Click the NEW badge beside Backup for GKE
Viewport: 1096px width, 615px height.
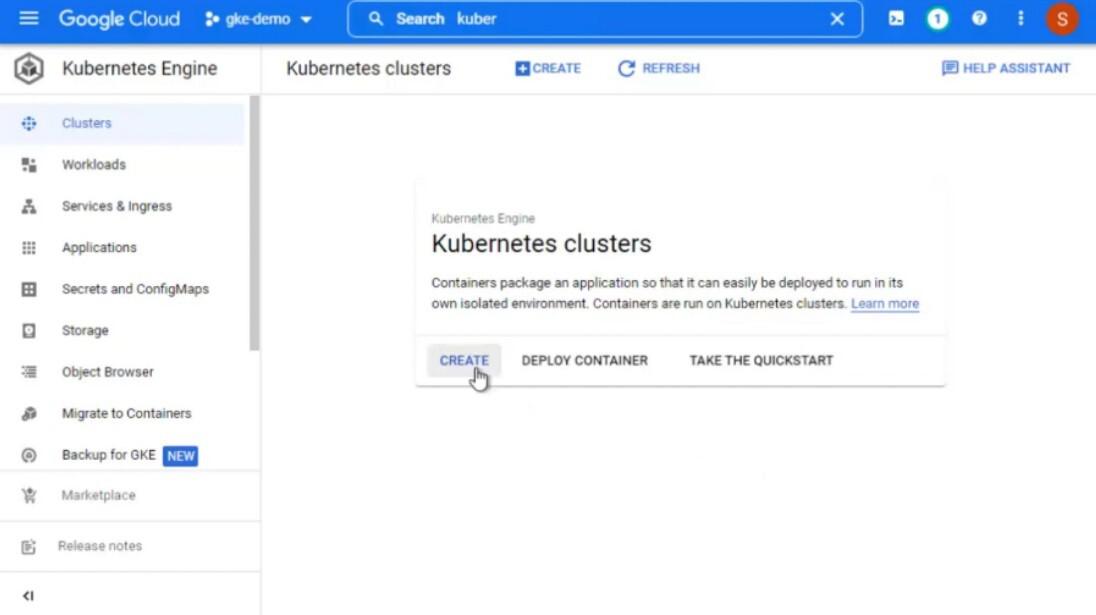click(x=180, y=456)
